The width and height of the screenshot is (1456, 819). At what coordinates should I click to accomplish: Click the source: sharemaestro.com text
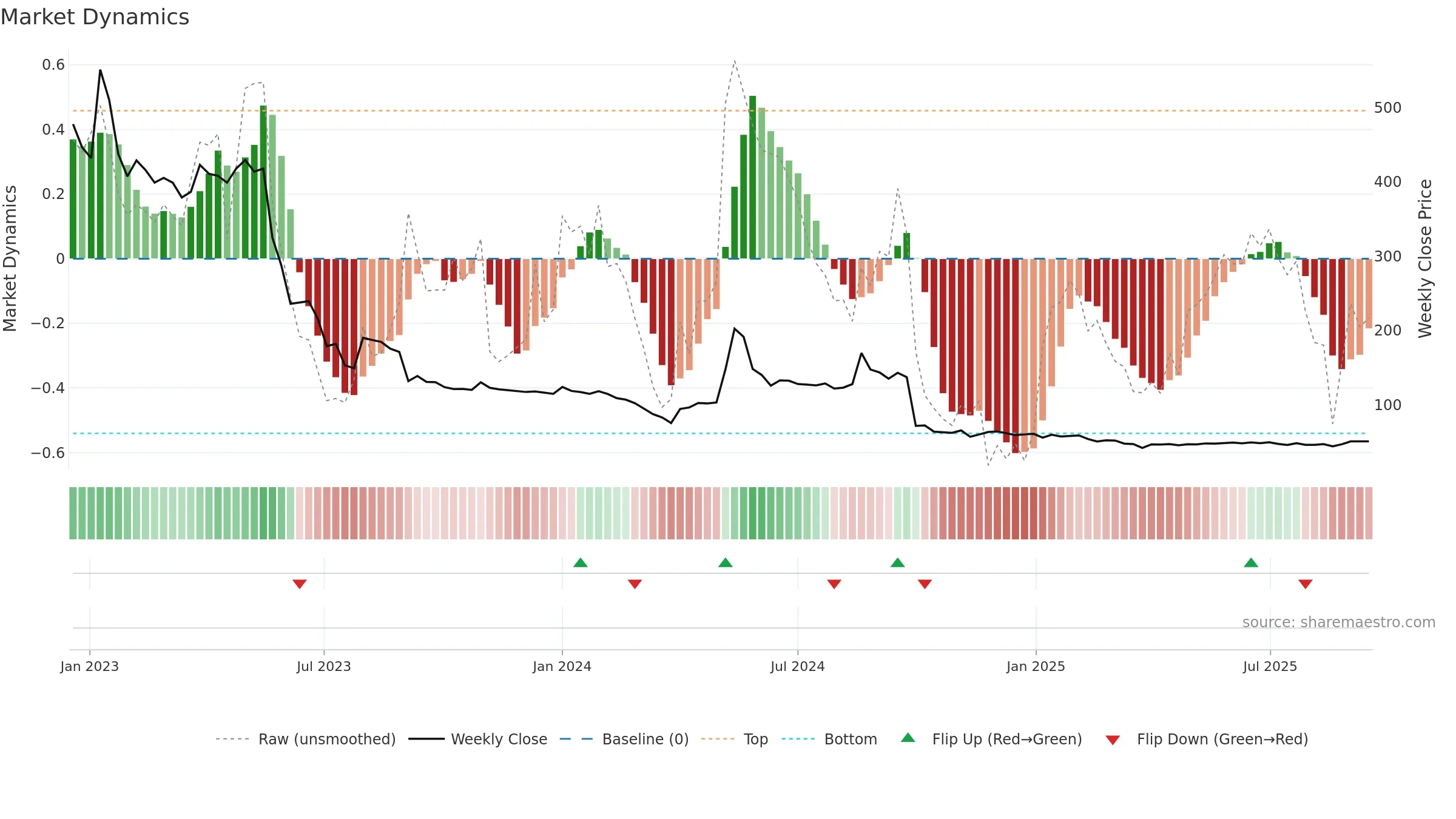point(1339,622)
